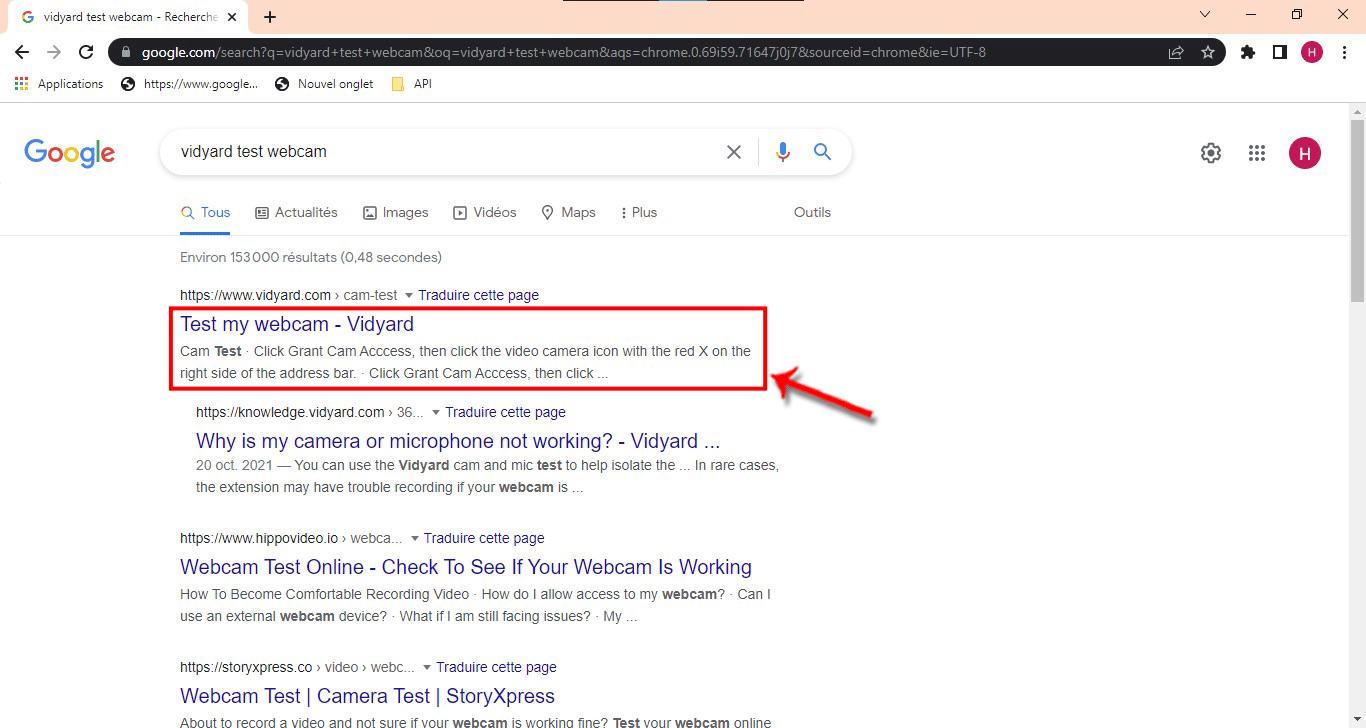Translate the knowledge.vidyard.com result page
The image size is (1366, 728).
point(505,412)
